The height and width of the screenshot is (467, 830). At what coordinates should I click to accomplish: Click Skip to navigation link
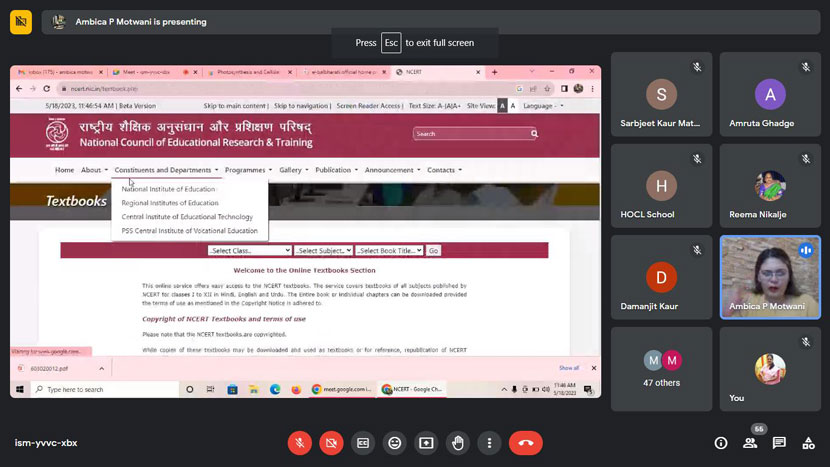tap(301, 106)
